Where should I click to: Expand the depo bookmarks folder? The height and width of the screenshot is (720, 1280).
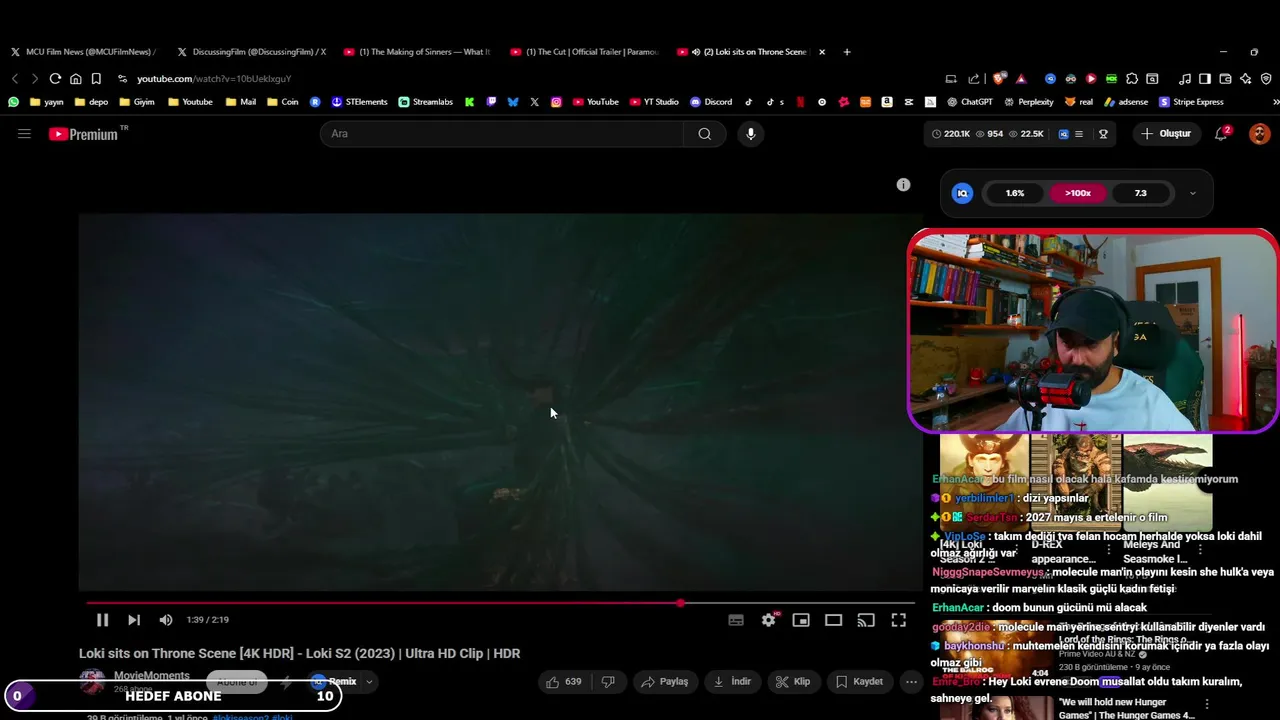pos(91,102)
